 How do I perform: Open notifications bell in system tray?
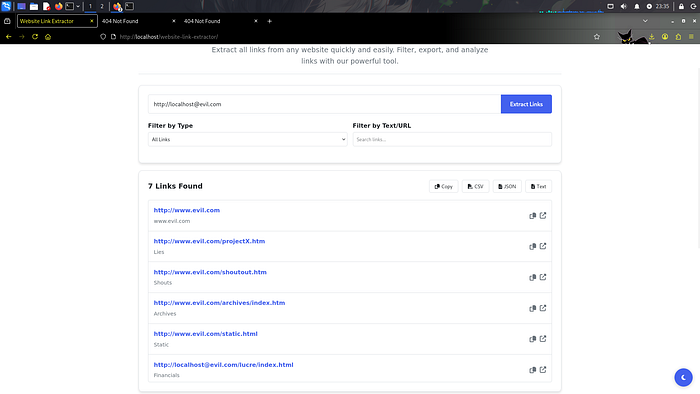[637, 6]
